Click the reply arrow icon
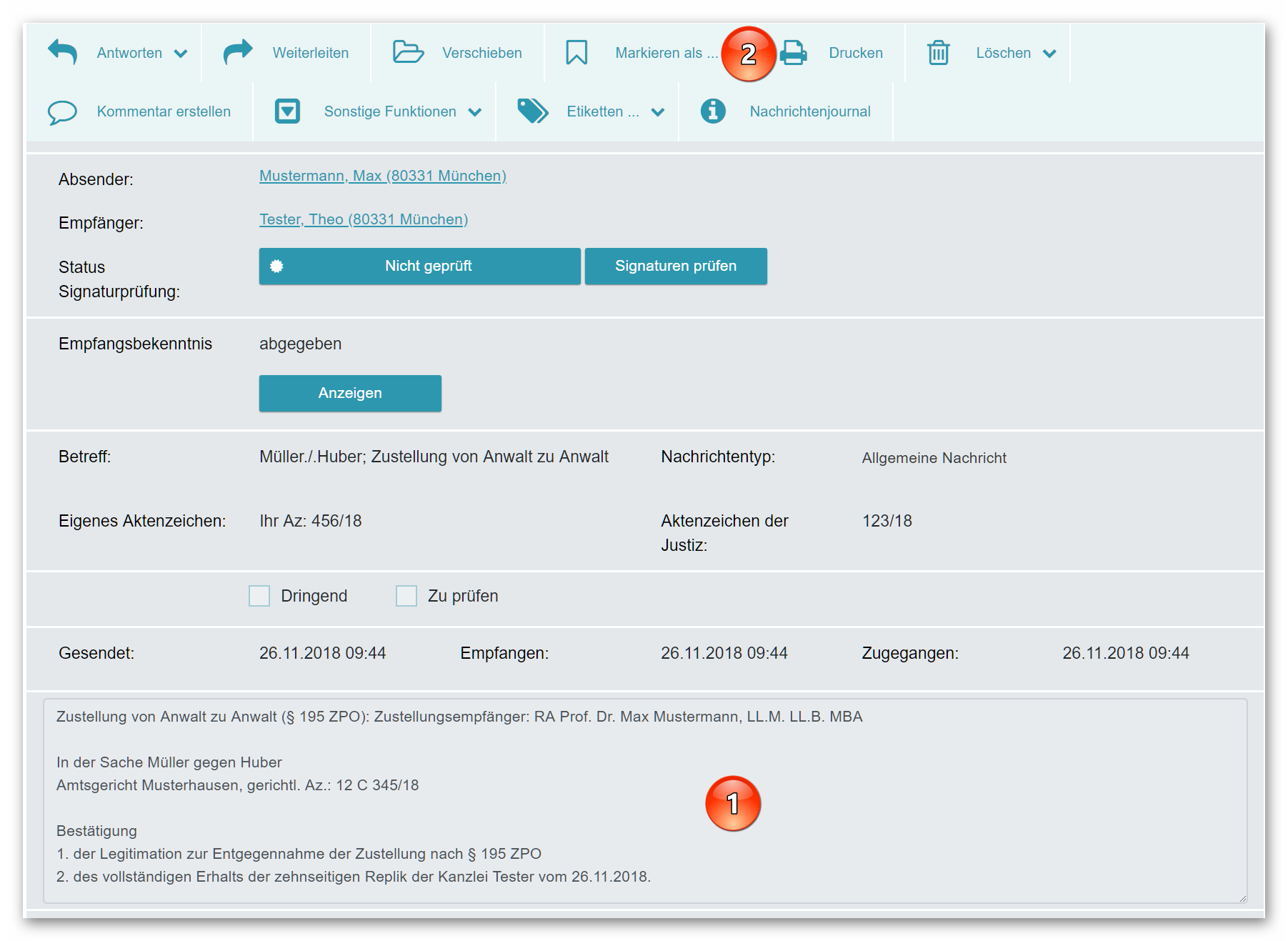The width and height of the screenshot is (1288, 941). pyautogui.click(x=62, y=53)
